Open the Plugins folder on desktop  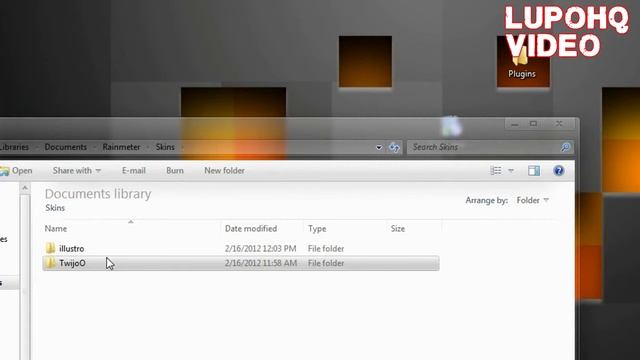coord(521,63)
